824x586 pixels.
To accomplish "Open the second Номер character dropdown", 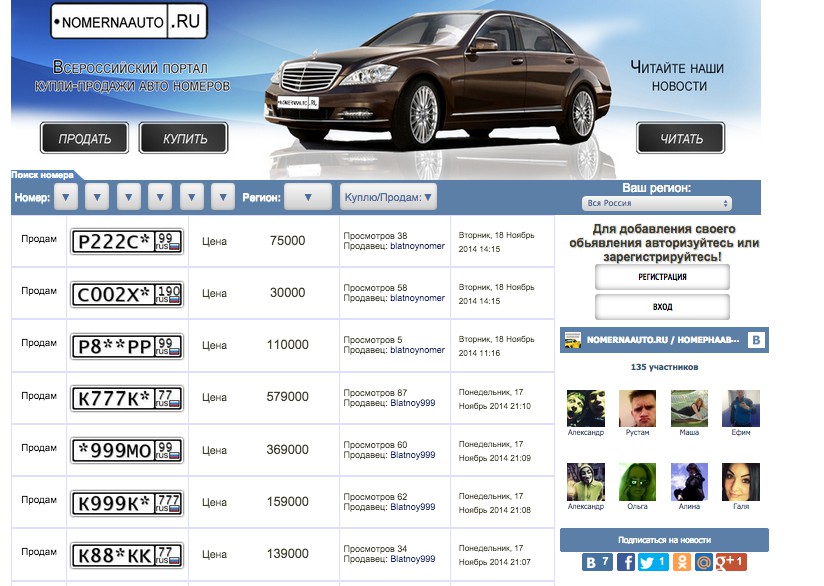I will click(x=97, y=197).
